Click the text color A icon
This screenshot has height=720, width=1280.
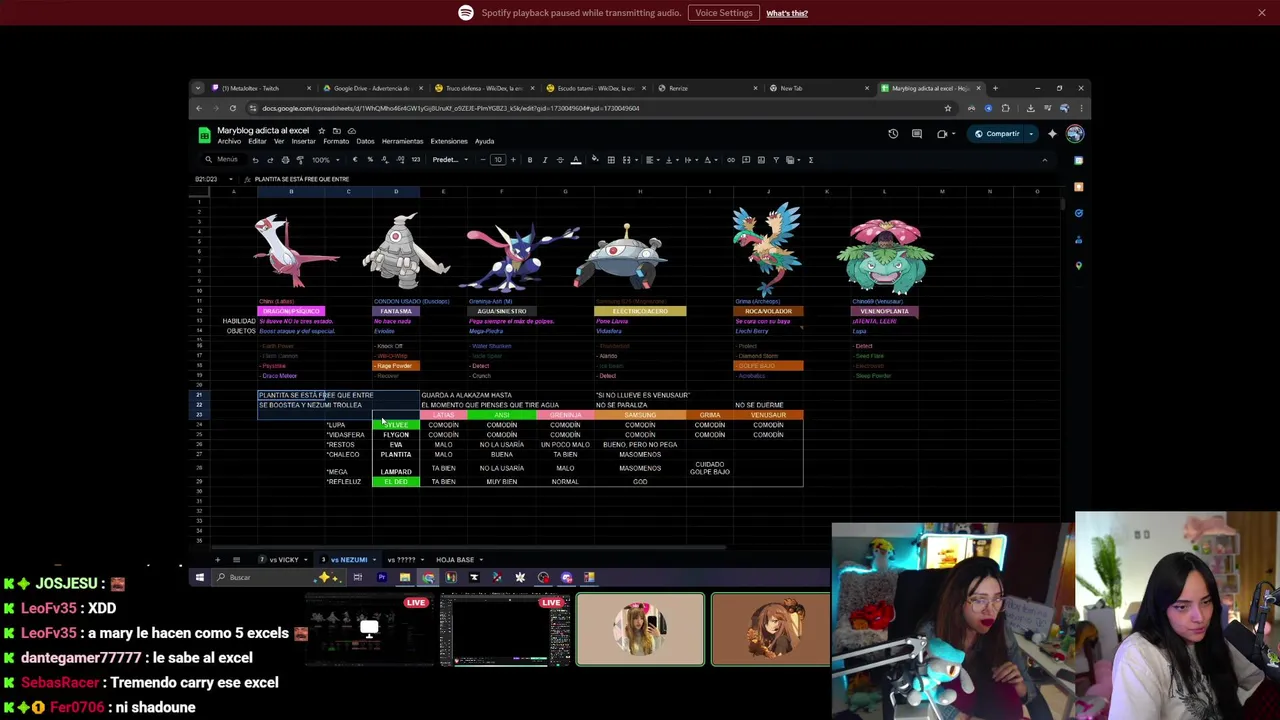point(576,160)
